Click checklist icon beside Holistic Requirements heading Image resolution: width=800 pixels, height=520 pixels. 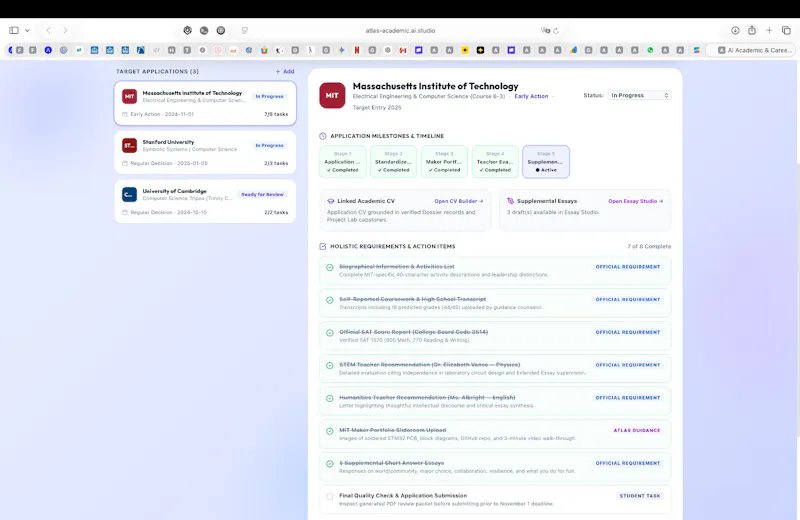tap(322, 246)
